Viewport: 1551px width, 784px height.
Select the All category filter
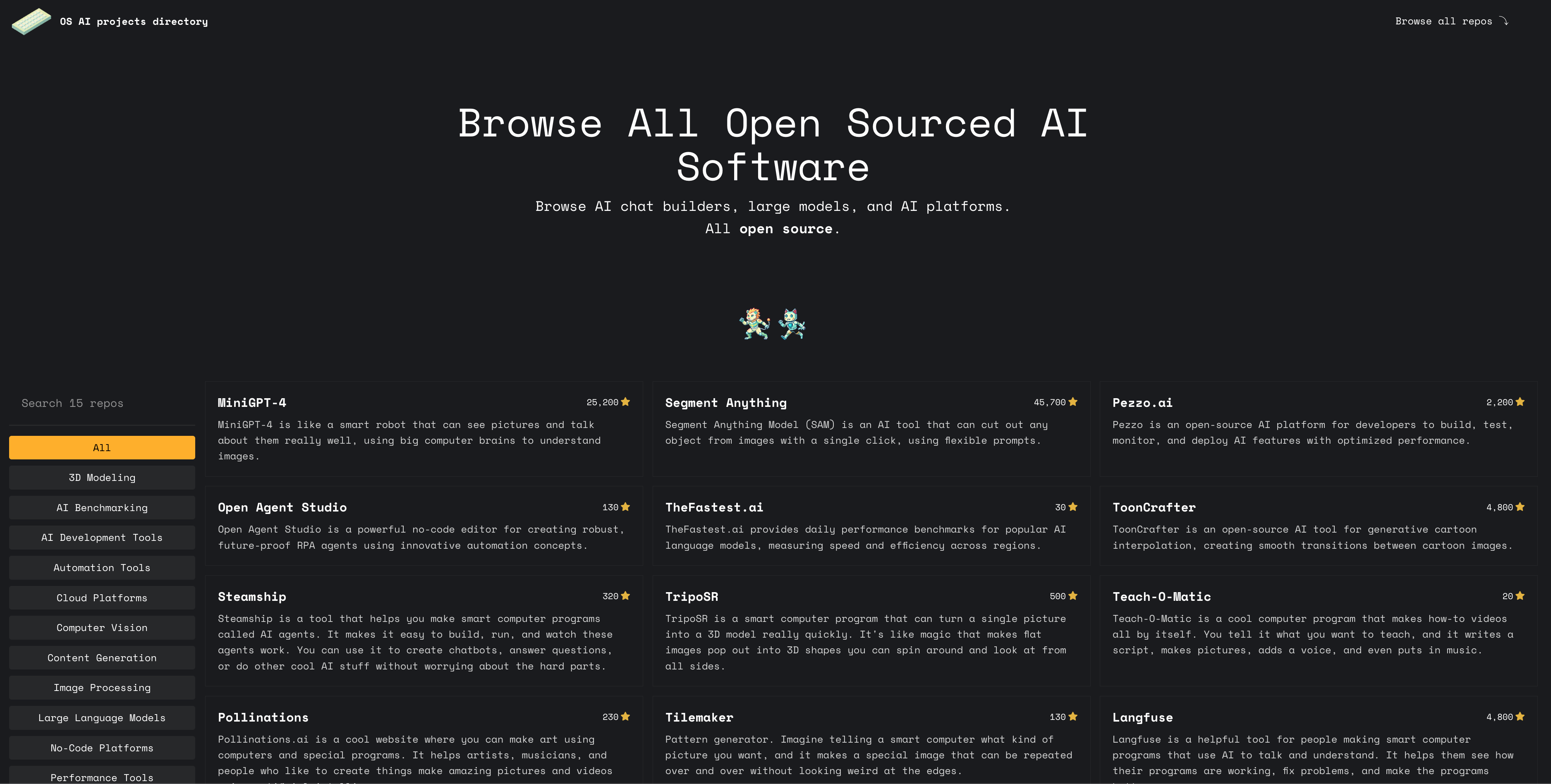102,447
